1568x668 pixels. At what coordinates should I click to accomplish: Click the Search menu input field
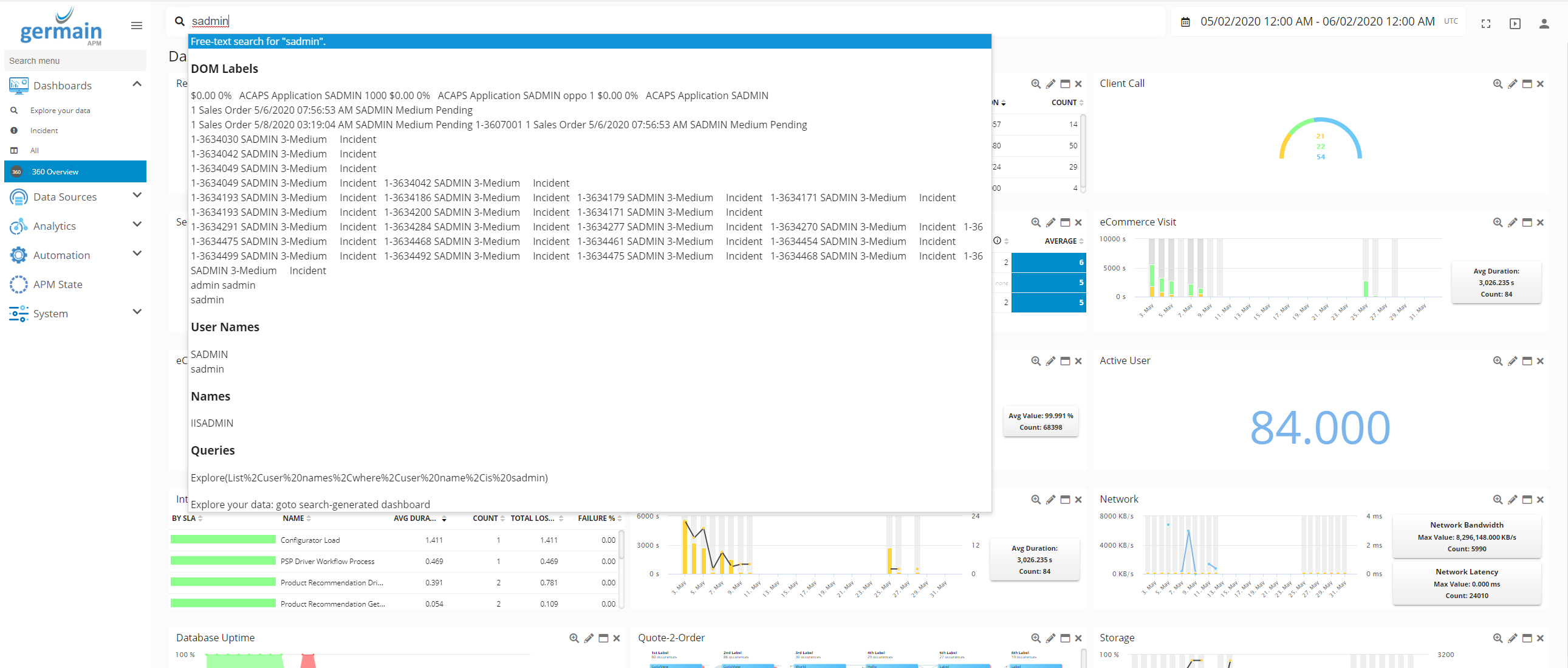[x=75, y=61]
